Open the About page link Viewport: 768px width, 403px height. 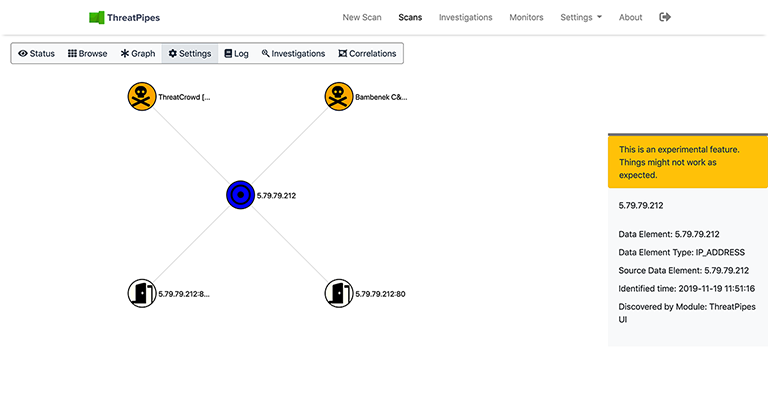630,17
